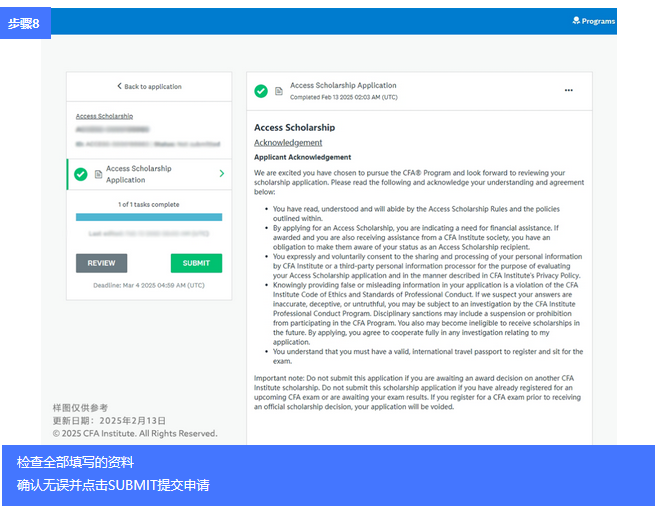655x506 pixels.
Task: Go back via the Back to application arrow
Action: [119, 86]
